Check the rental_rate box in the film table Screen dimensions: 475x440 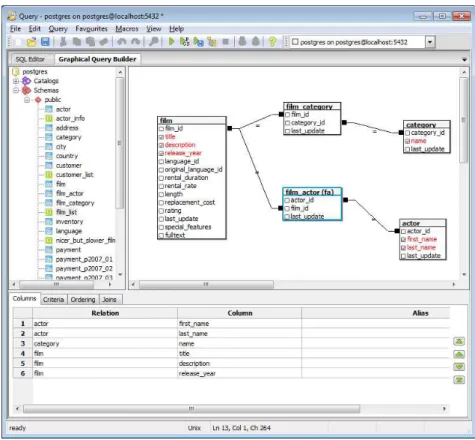click(x=161, y=186)
